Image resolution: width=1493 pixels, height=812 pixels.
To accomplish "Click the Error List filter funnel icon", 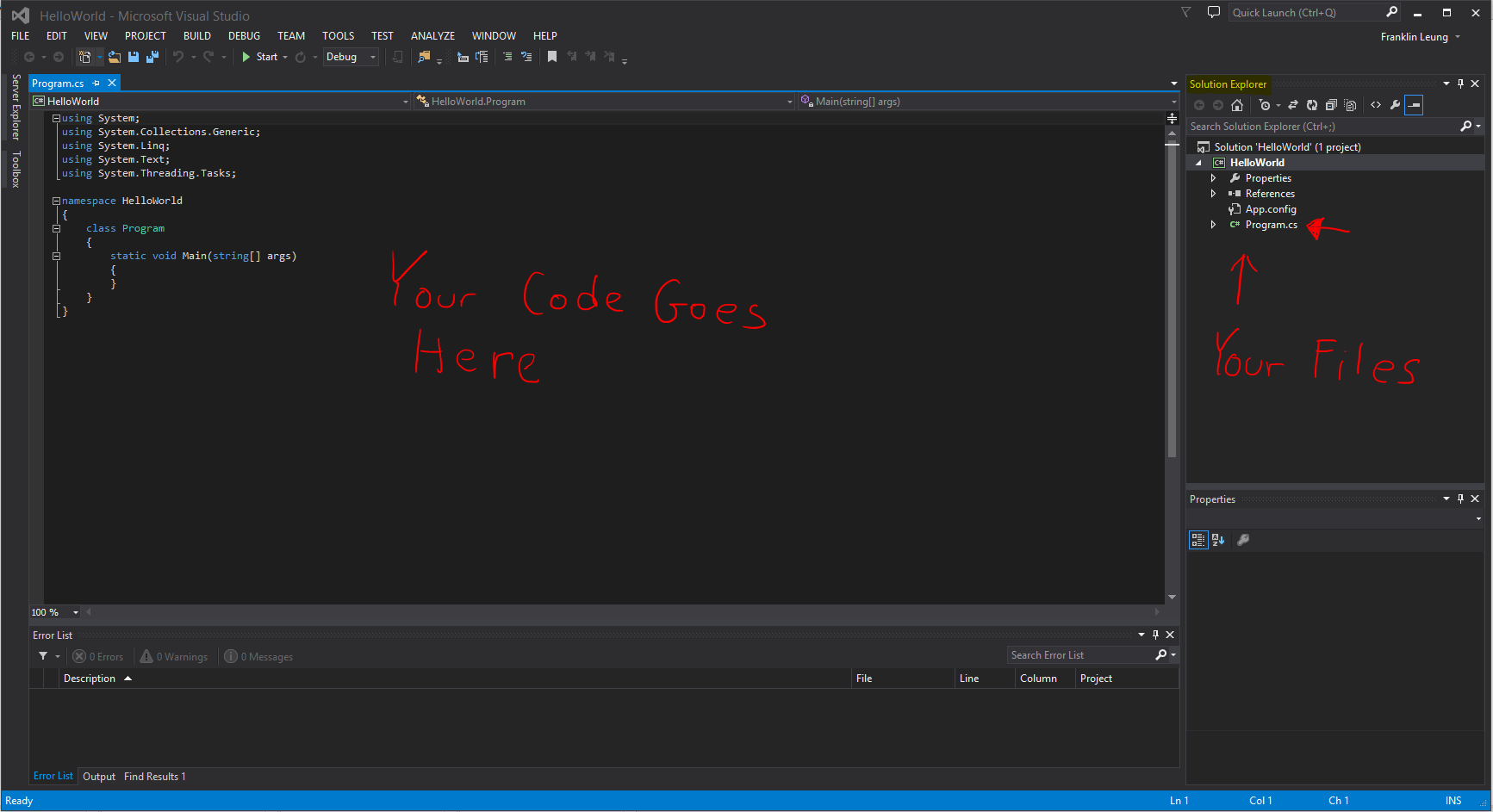I will (43, 656).
